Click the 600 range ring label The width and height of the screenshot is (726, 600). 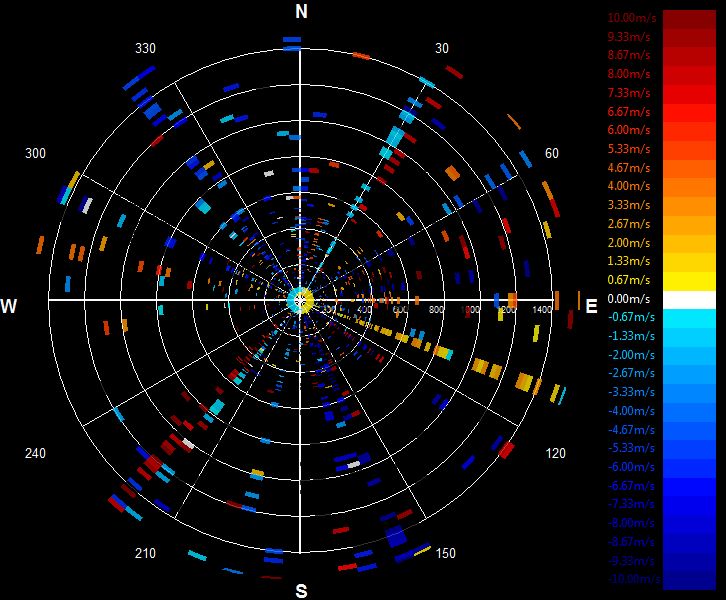click(x=400, y=309)
